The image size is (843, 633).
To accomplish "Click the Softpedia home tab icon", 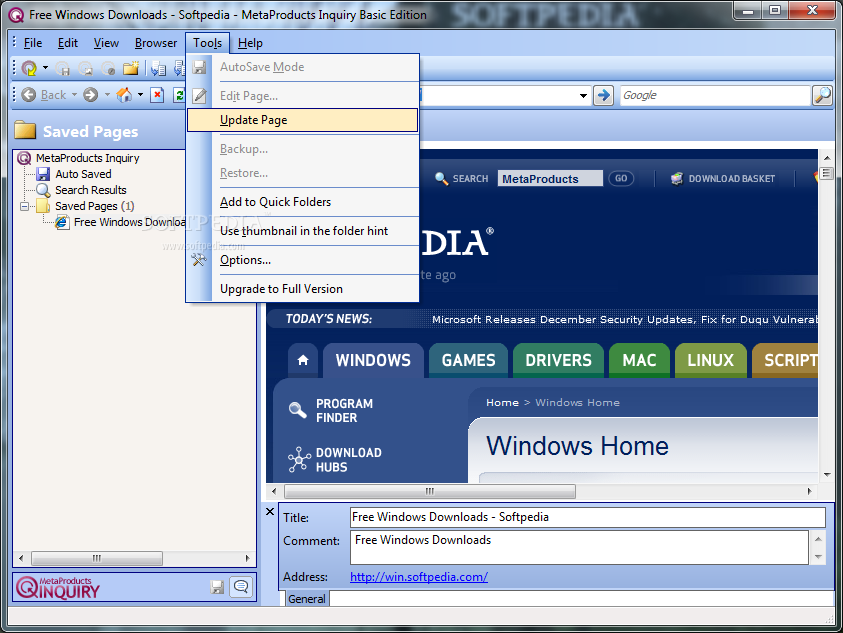I will pos(303,360).
